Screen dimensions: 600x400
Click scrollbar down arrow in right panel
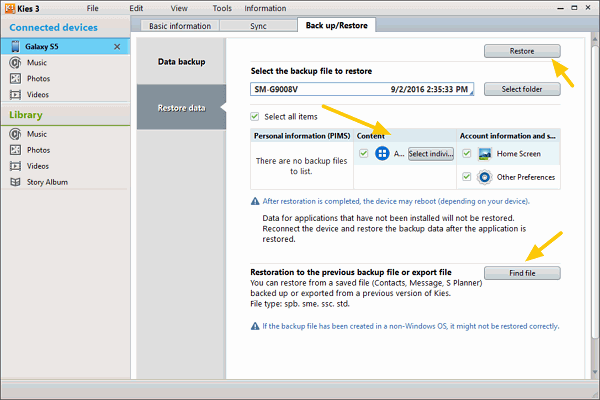click(595, 372)
